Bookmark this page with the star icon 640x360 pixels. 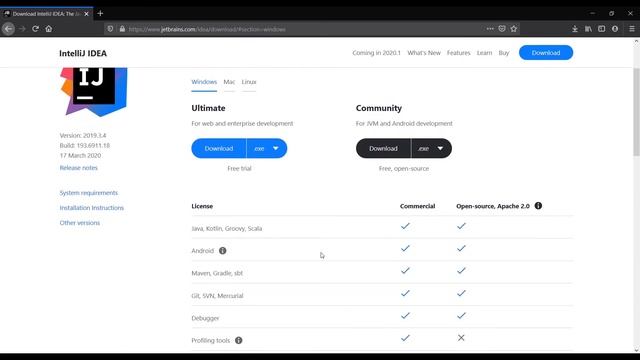click(x=513, y=29)
